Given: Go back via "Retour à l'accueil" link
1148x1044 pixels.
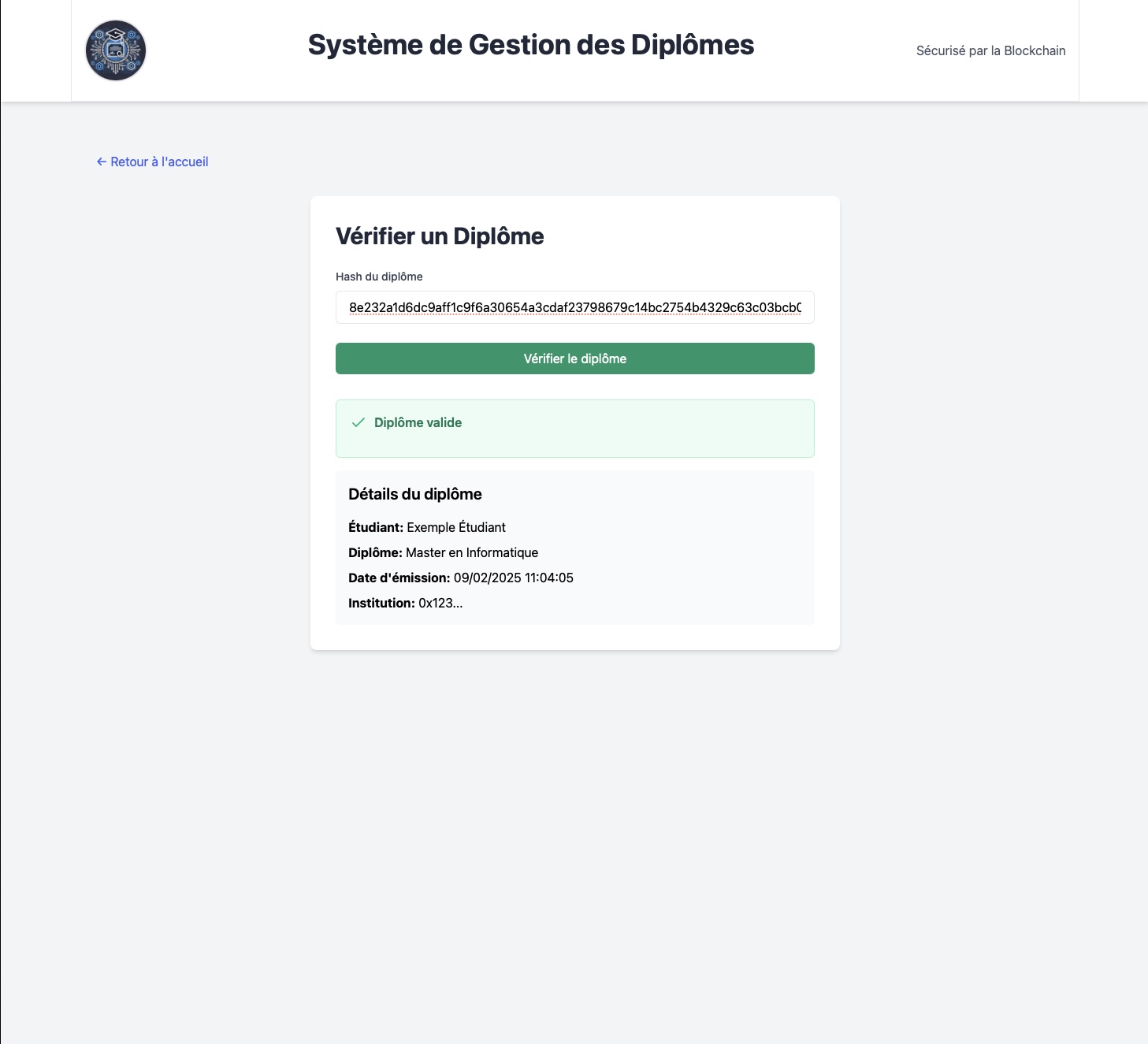Looking at the screenshot, I should [x=158, y=162].
